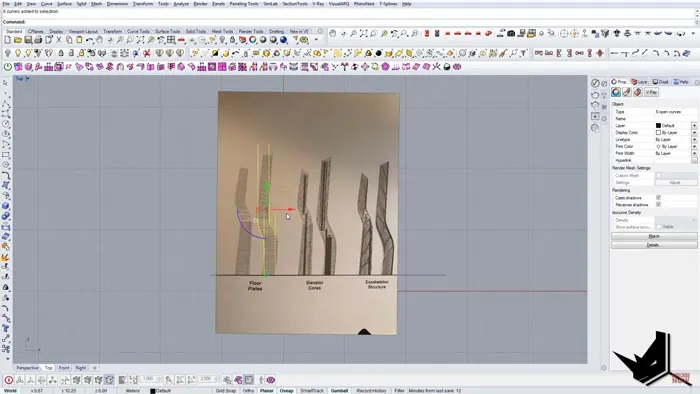Click the first light bulb Hide icon
Screen dimensions: 700x394
(x=8, y=54)
